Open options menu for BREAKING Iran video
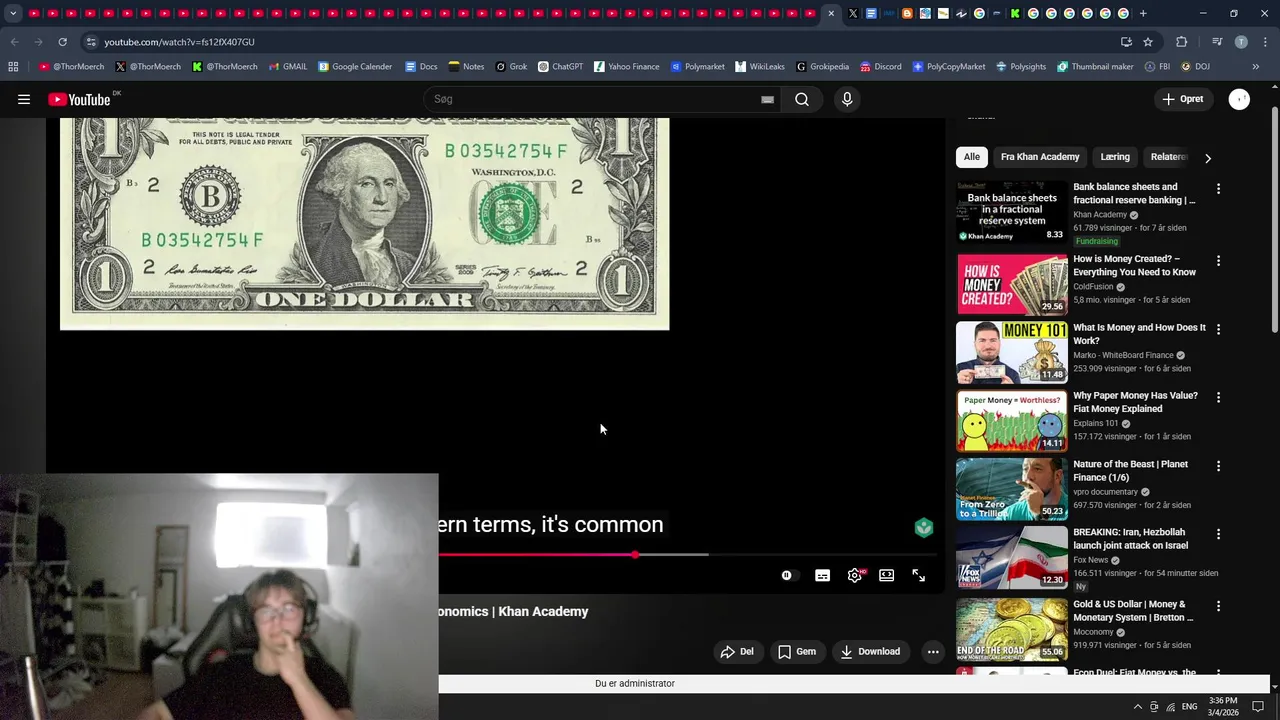This screenshot has width=1280, height=720. point(1218,534)
